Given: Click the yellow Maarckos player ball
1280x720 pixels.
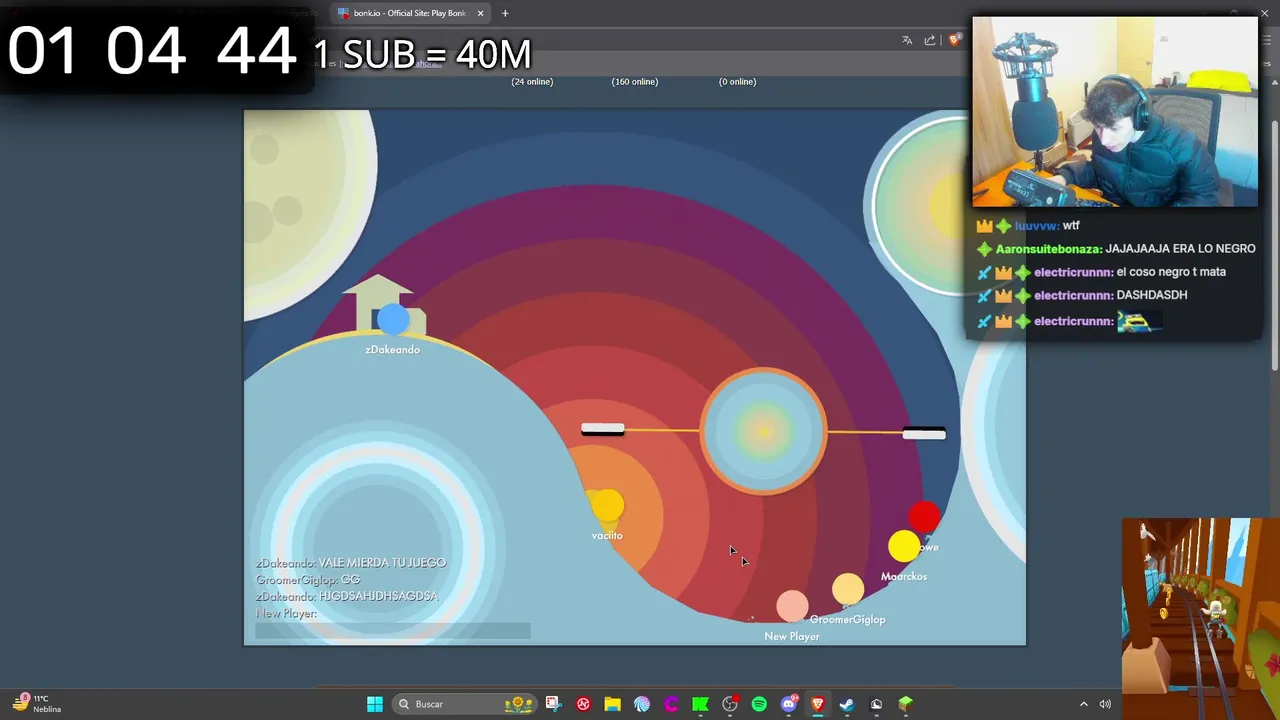Looking at the screenshot, I should [904, 546].
